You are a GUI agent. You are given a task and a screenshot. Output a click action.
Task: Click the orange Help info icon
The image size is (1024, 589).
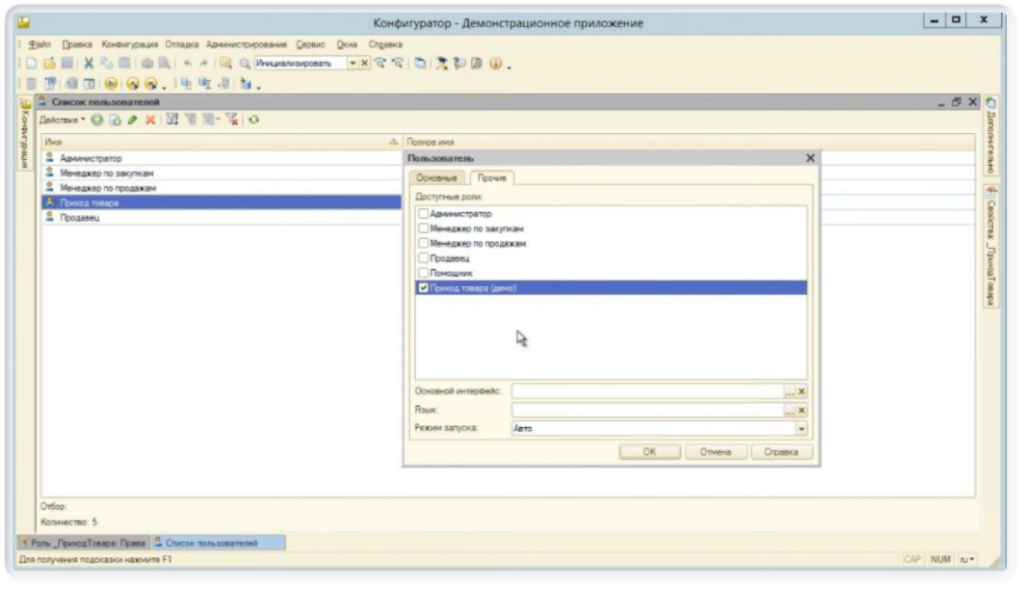click(493, 64)
